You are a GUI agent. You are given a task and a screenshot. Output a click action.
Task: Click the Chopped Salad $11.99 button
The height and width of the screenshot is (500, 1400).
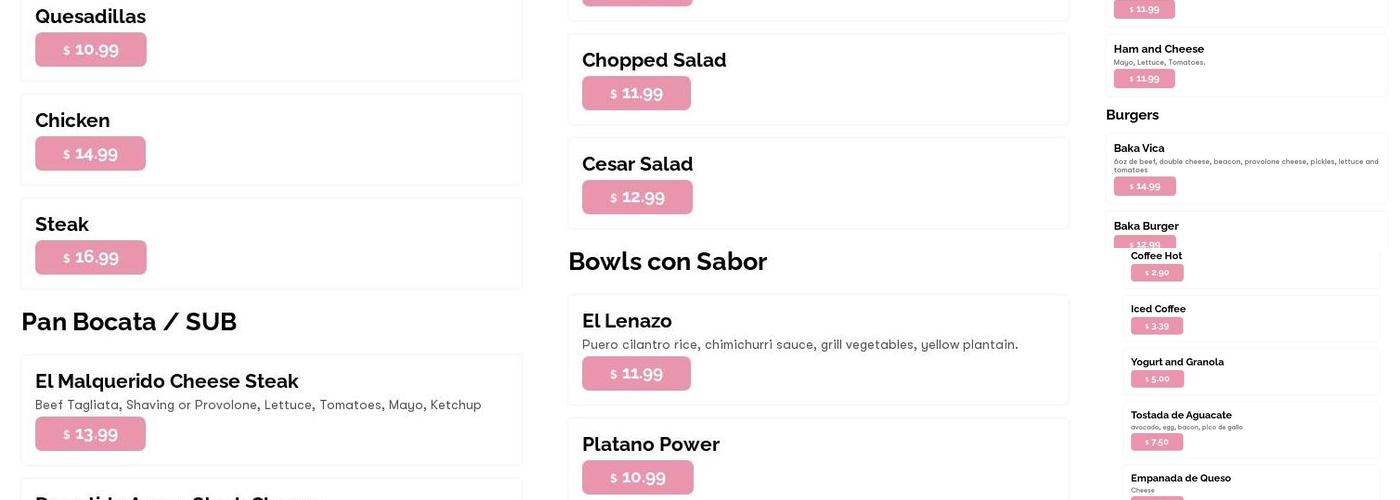tap(636, 94)
